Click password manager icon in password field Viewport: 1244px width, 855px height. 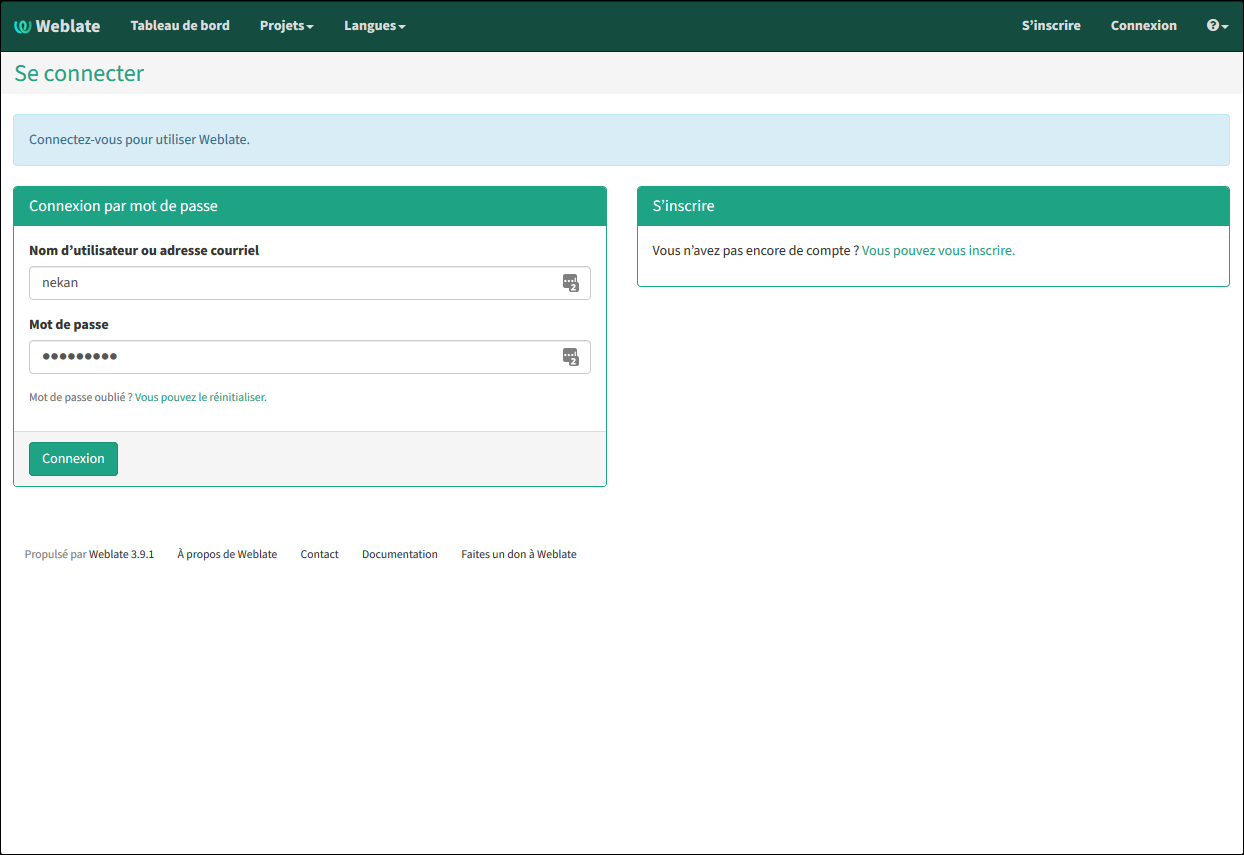click(570, 357)
